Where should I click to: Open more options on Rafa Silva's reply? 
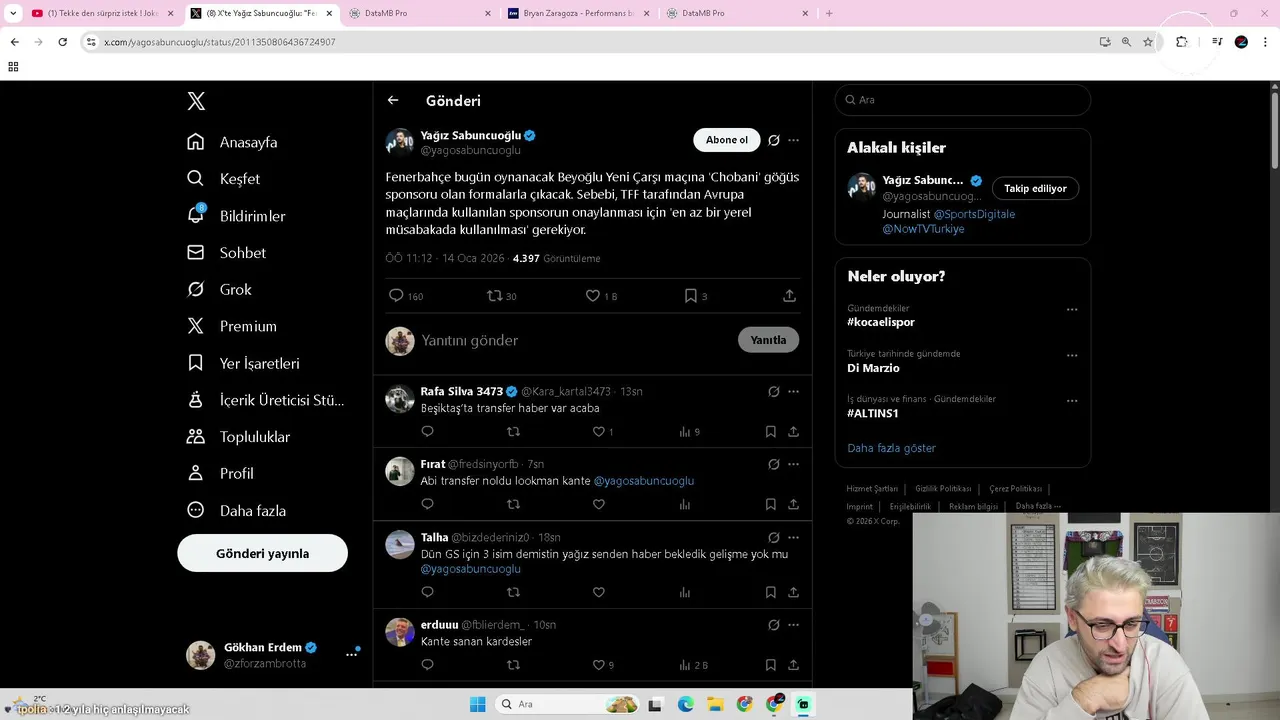pos(793,391)
